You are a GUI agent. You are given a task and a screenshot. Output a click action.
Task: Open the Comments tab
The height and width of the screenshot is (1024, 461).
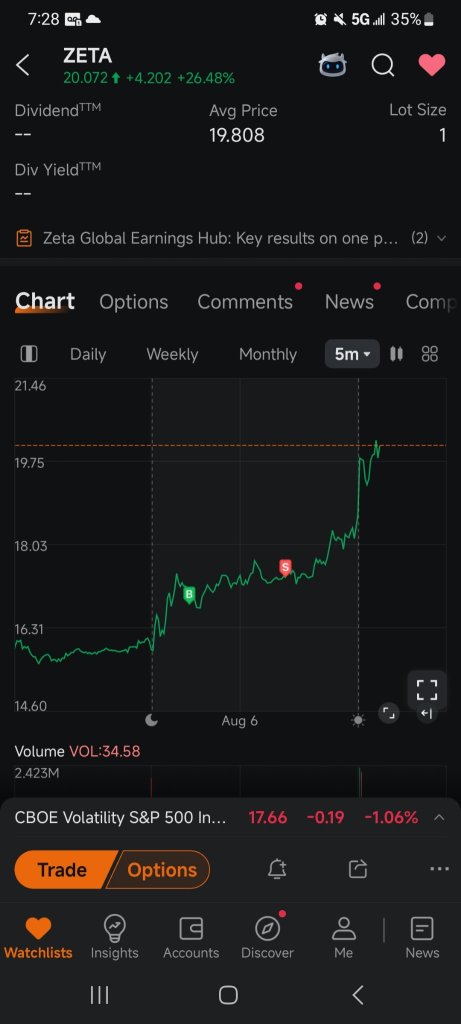(x=245, y=302)
